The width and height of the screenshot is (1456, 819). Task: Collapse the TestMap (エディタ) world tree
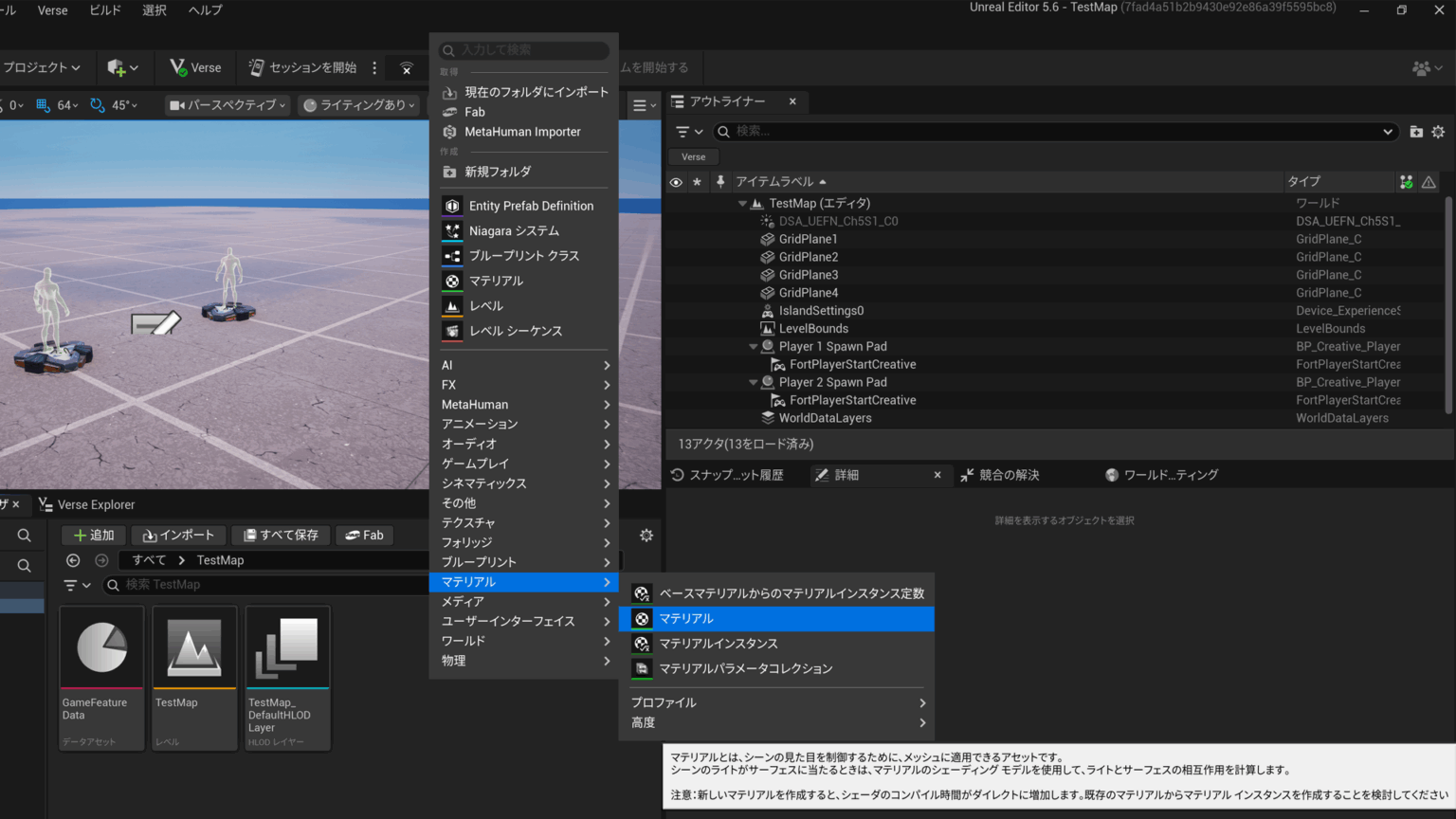743,202
